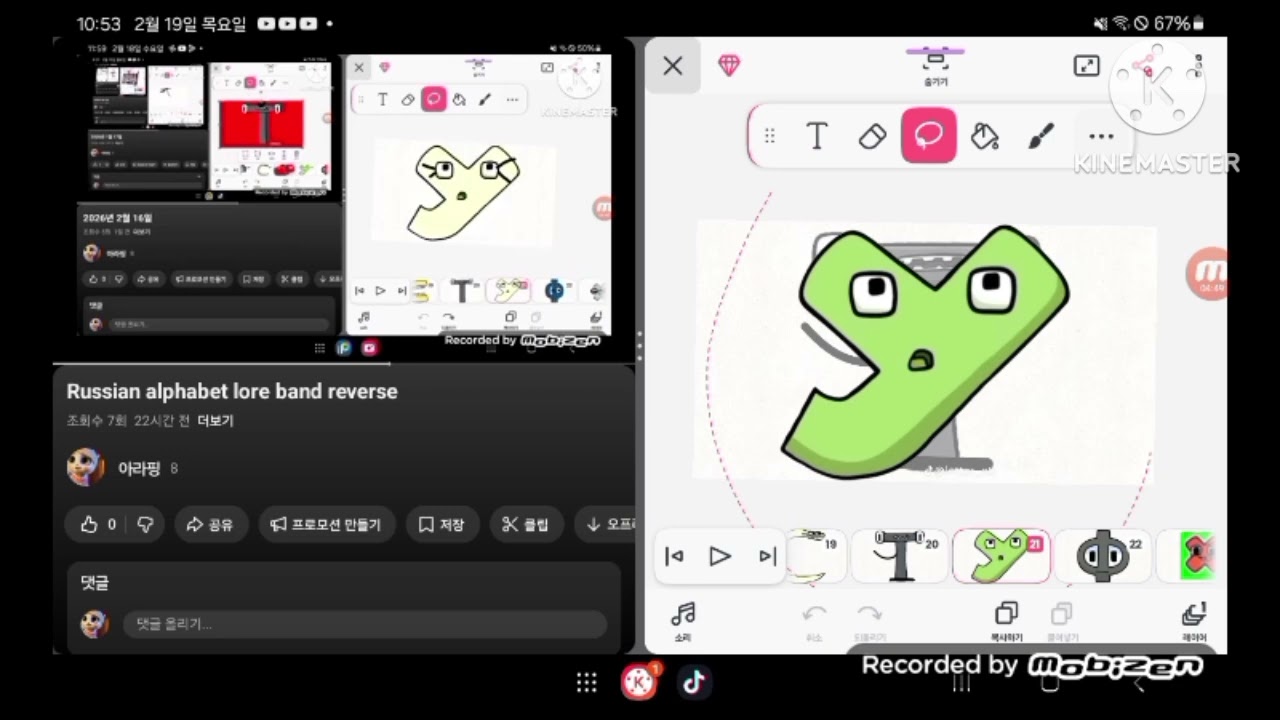Open the 아라핑 channel name
The height and width of the screenshot is (720, 1280).
139,468
